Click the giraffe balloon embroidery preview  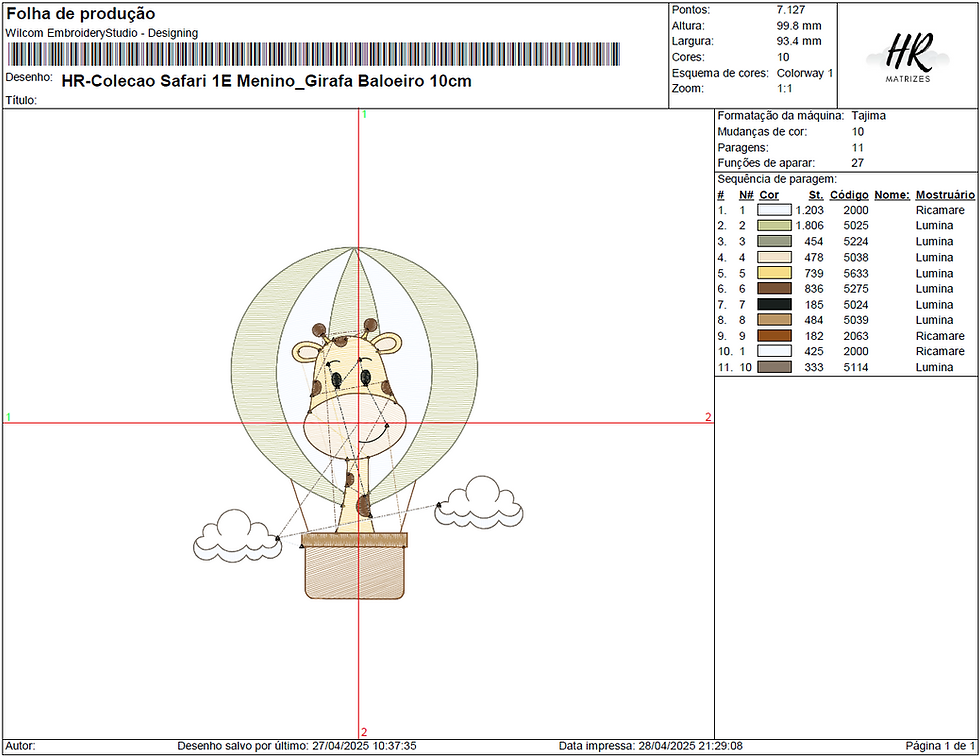pyautogui.click(x=358, y=424)
